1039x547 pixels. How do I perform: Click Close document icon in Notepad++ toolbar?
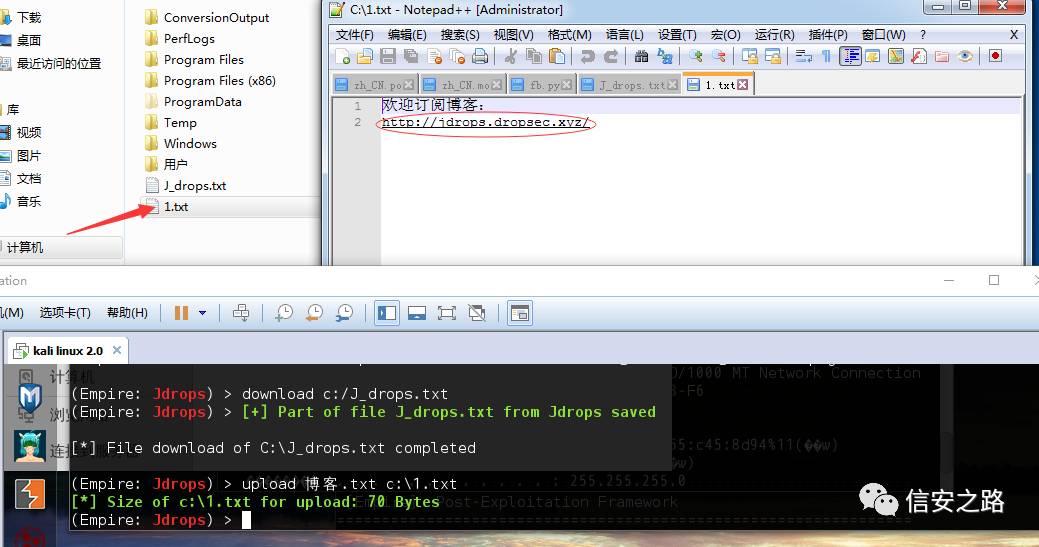[x=434, y=56]
